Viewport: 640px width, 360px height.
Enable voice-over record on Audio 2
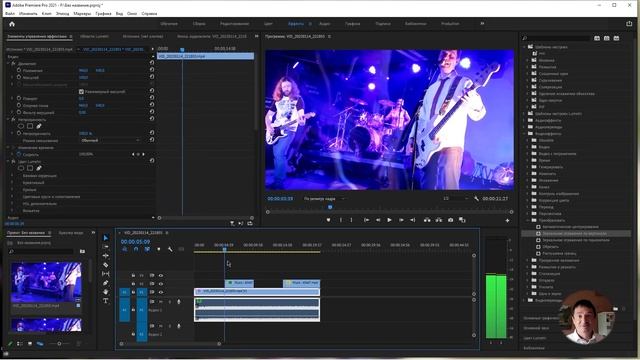click(179, 326)
